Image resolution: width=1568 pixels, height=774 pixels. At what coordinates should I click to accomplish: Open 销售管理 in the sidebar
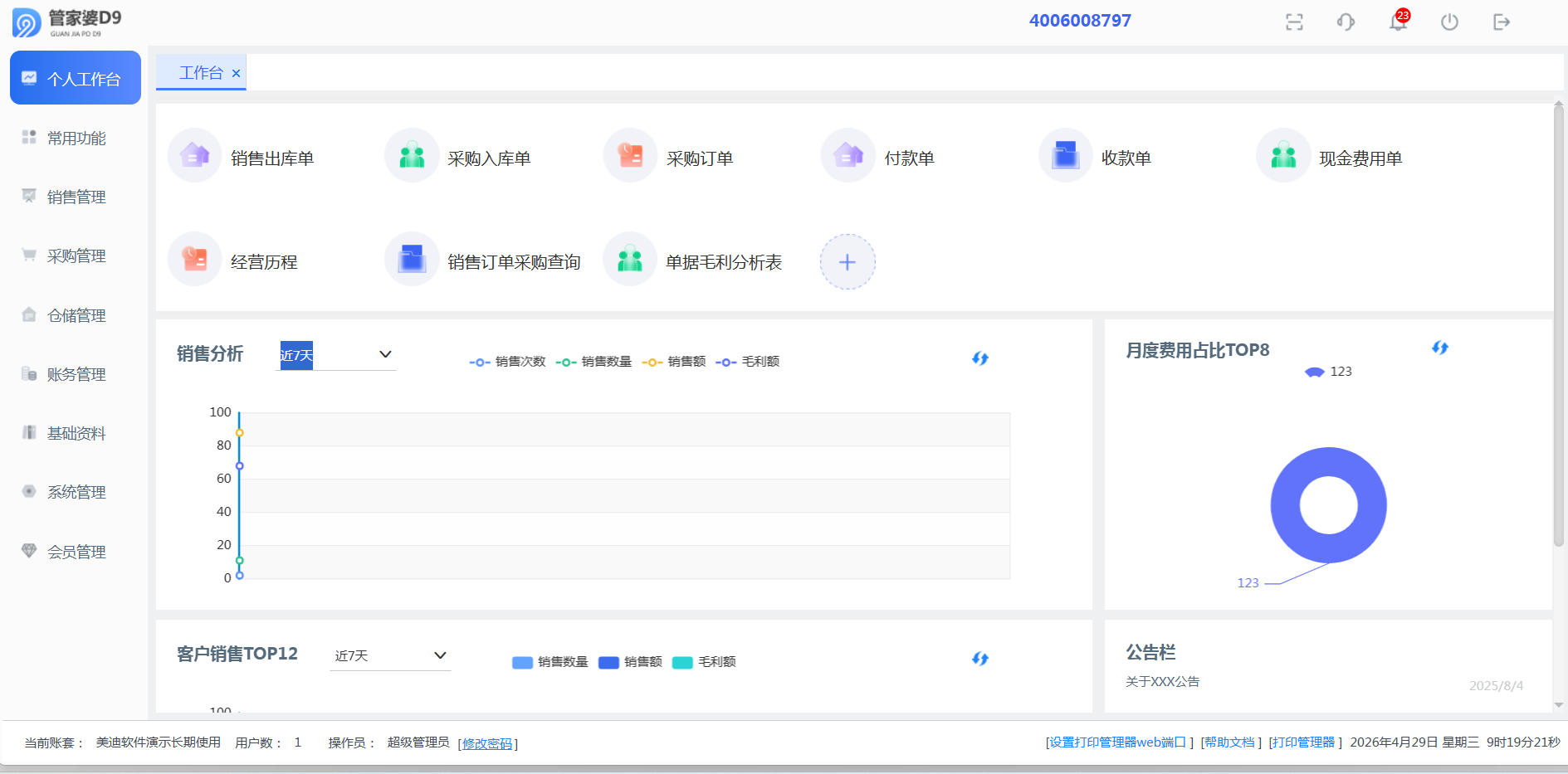tap(76, 197)
